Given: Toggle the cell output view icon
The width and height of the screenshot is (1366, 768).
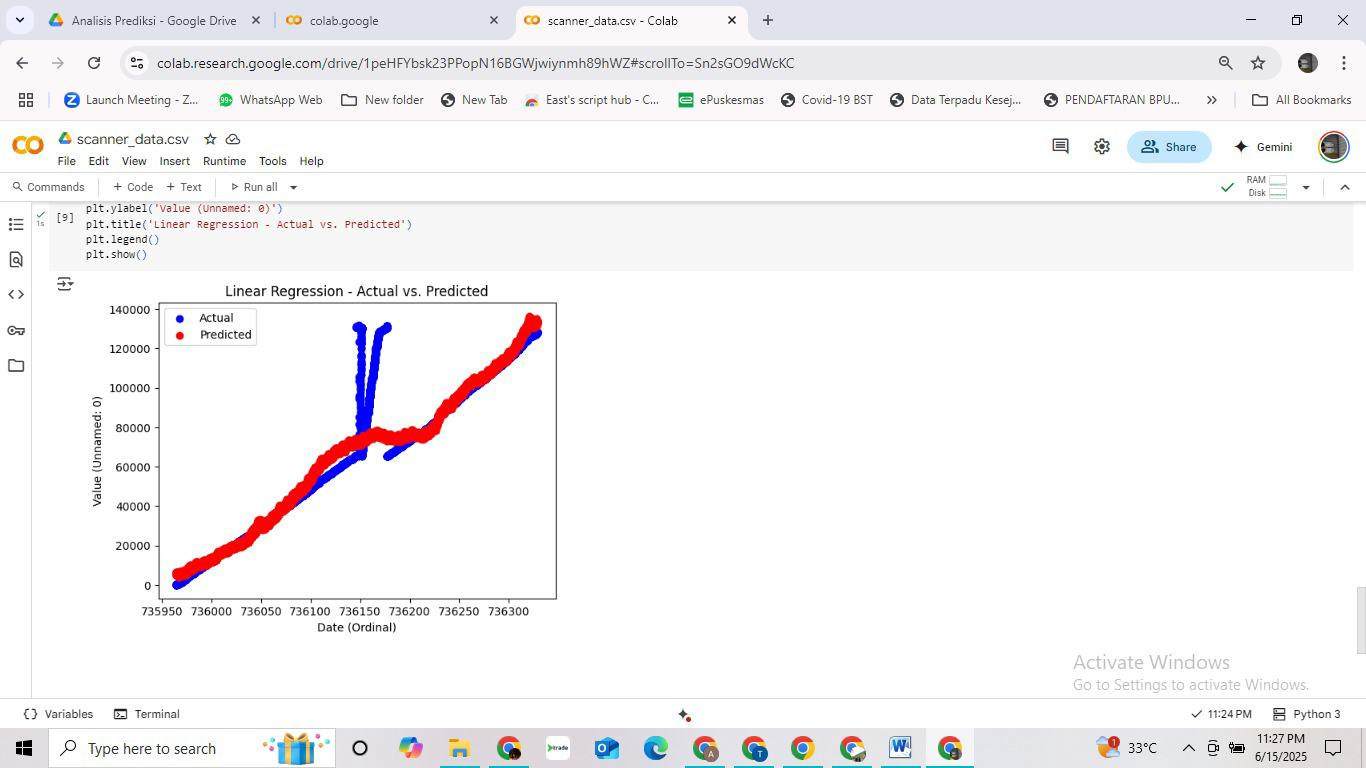Looking at the screenshot, I should click(x=65, y=284).
